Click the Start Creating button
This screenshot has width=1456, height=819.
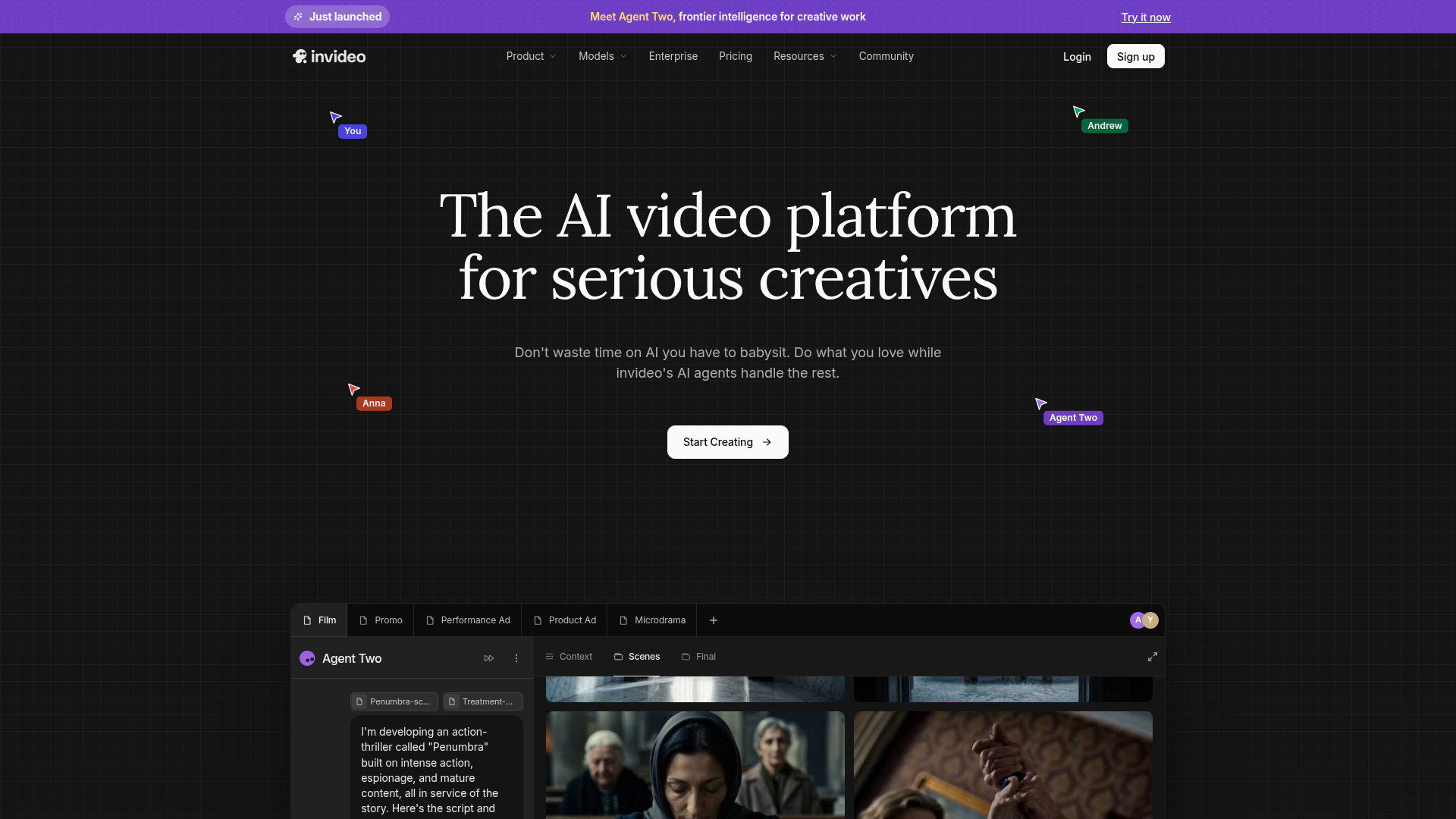[728, 442]
